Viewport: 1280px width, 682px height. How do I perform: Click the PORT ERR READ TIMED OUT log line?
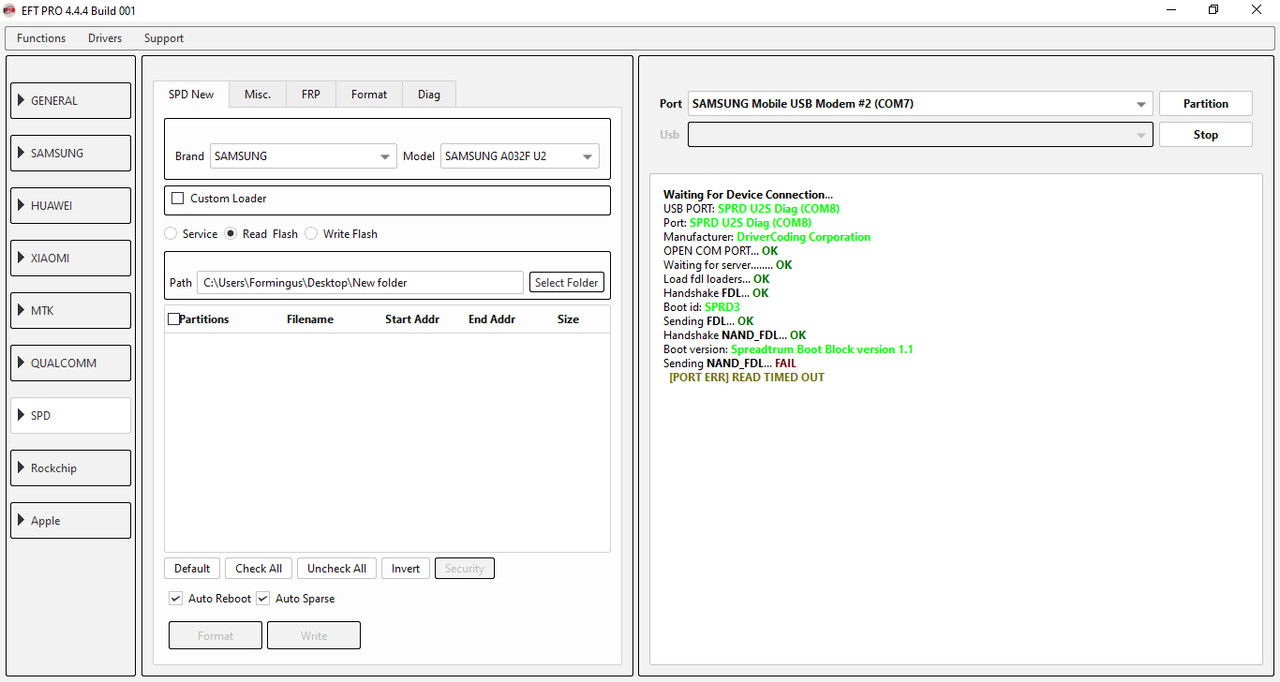(x=747, y=377)
